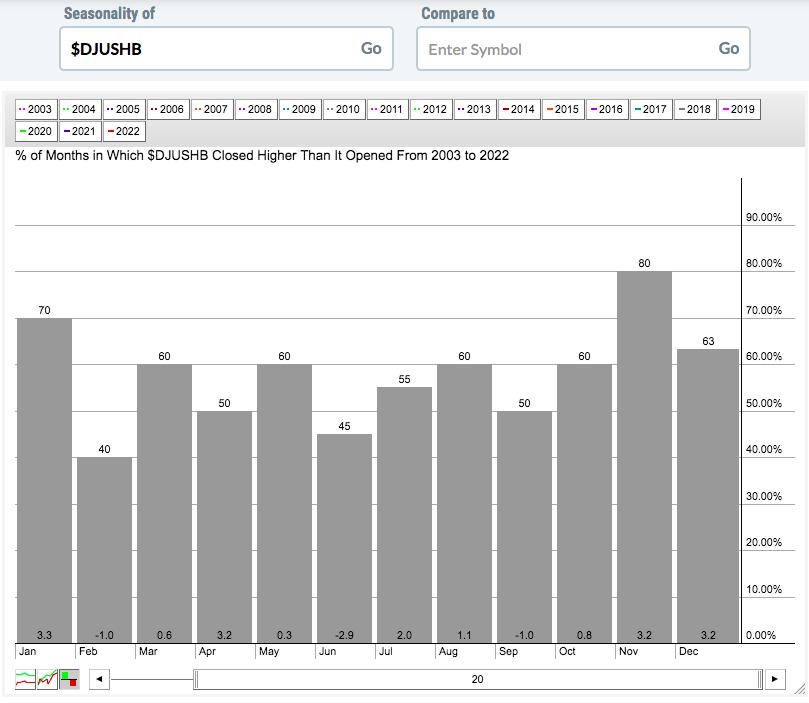Select the separate-lines seasonality chart icon
Viewport: 809px width, 703px height.
[24, 680]
